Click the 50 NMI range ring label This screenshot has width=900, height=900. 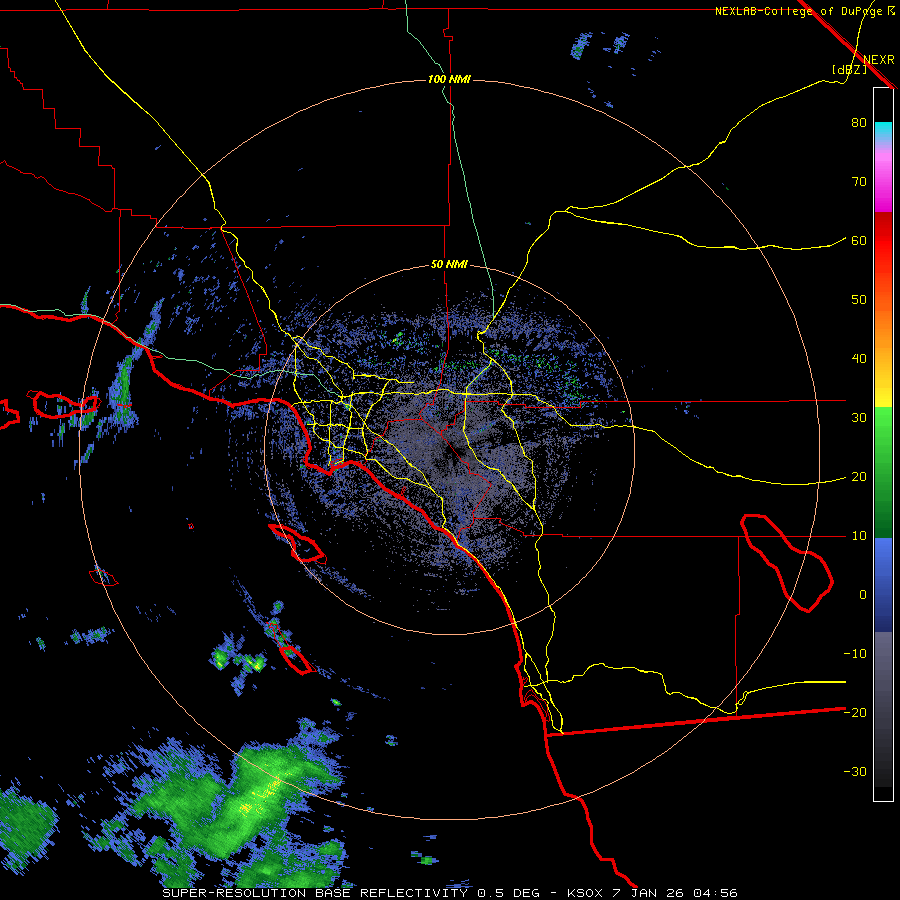449,265
